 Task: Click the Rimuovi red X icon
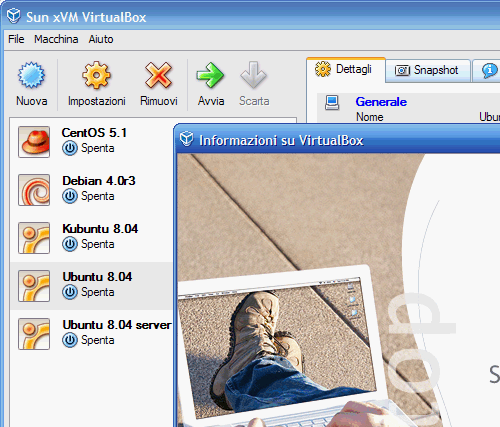tap(158, 75)
